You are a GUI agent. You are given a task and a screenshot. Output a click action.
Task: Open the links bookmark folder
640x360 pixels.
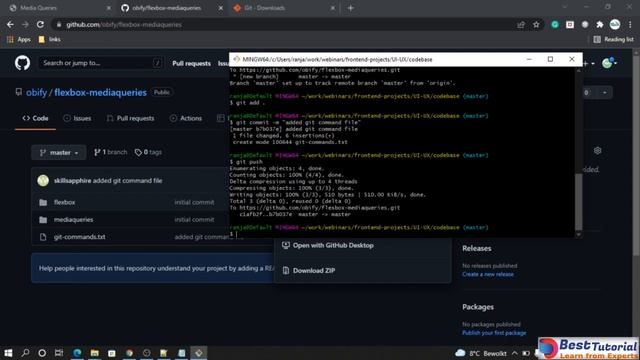(x=49, y=40)
